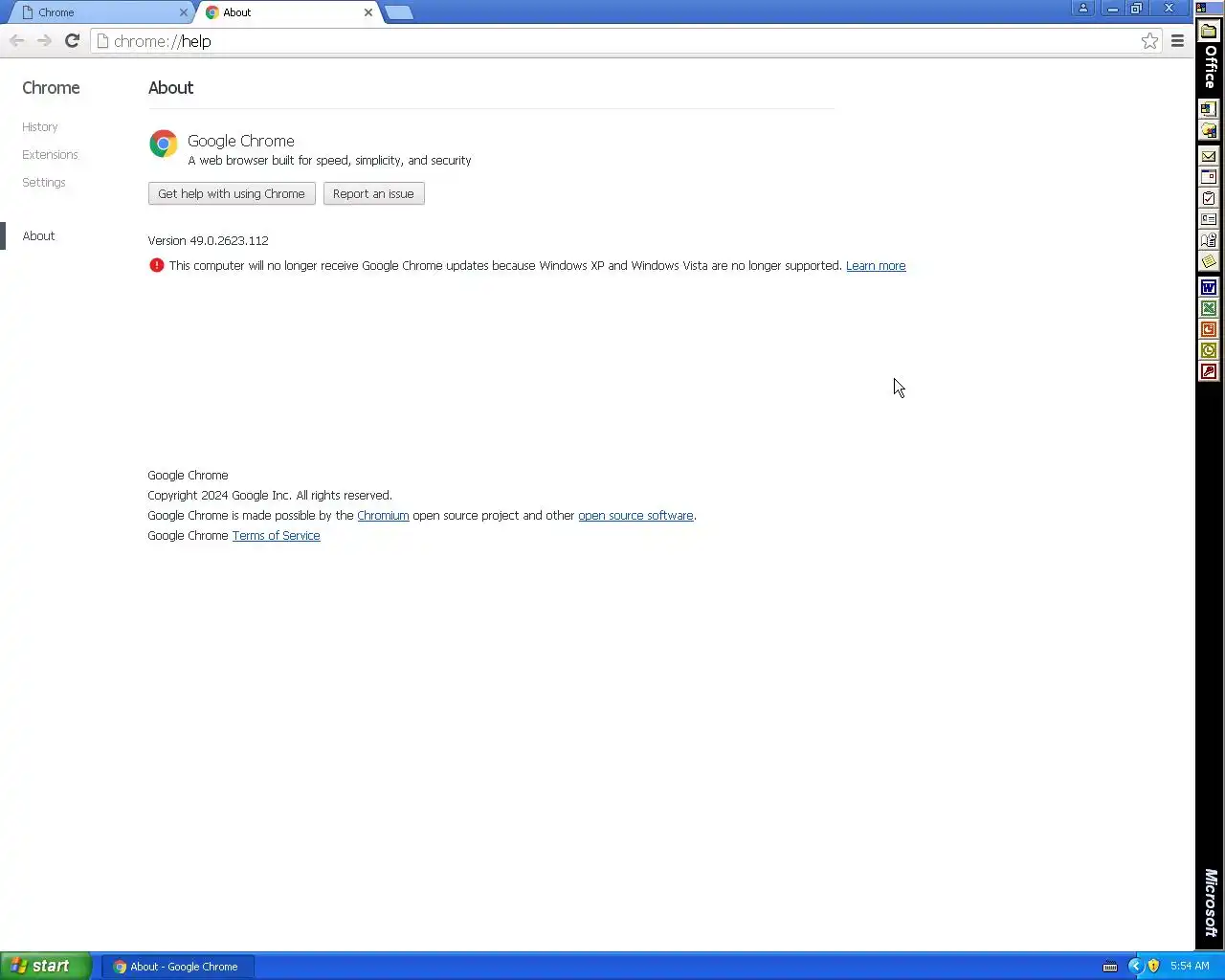
Task: Select the About tab
Action: click(x=287, y=12)
